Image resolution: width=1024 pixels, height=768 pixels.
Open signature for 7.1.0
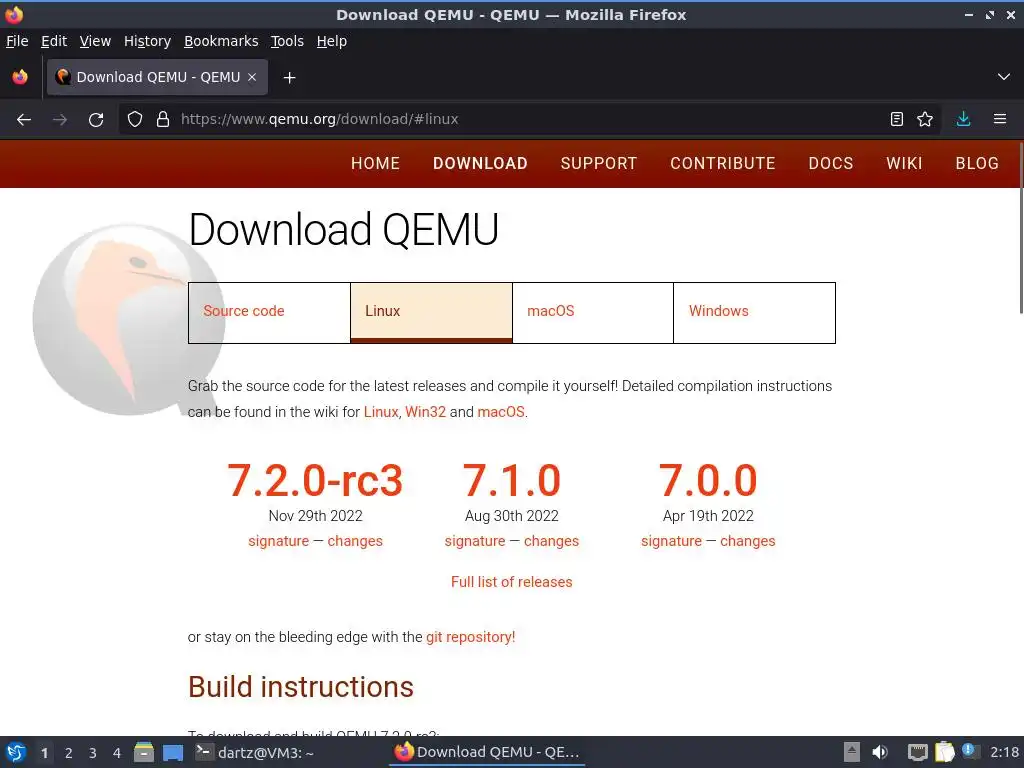coord(475,541)
